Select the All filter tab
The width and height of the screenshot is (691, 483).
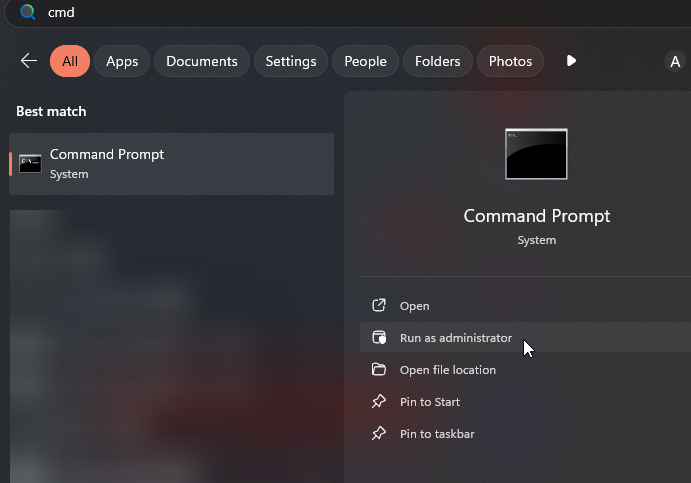[70, 61]
